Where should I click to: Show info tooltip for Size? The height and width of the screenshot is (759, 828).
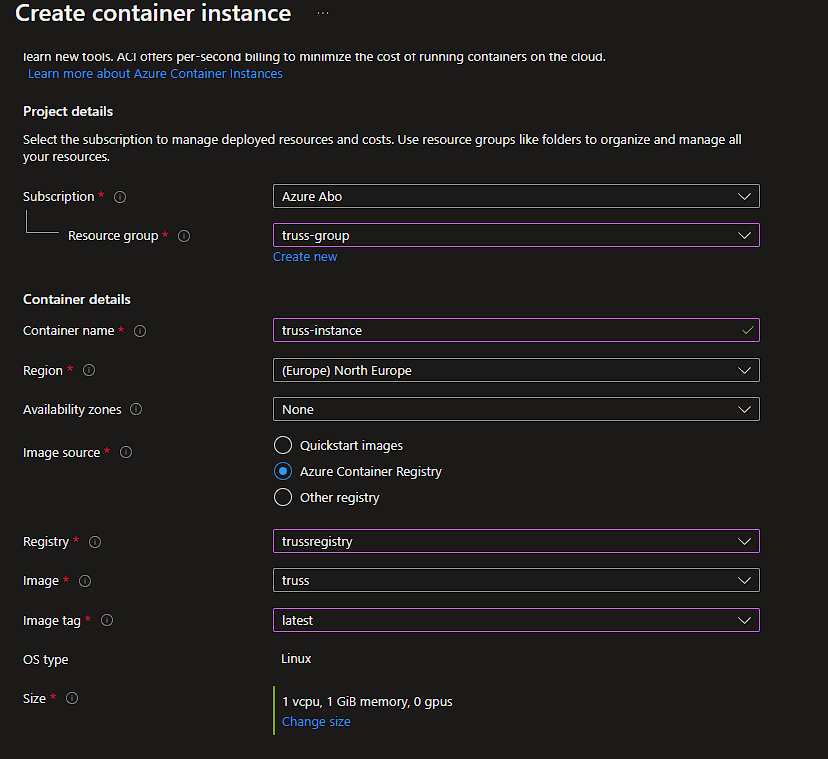click(x=72, y=698)
